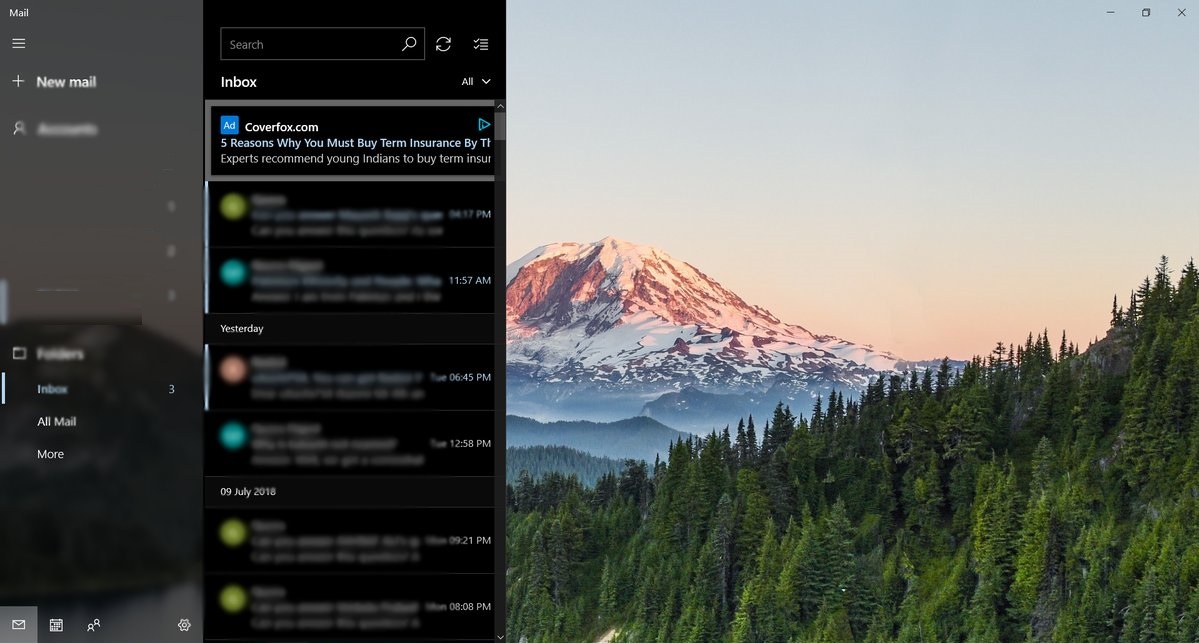Open the email from Tue 06:45 PM
The width and height of the screenshot is (1199, 643).
[350, 378]
